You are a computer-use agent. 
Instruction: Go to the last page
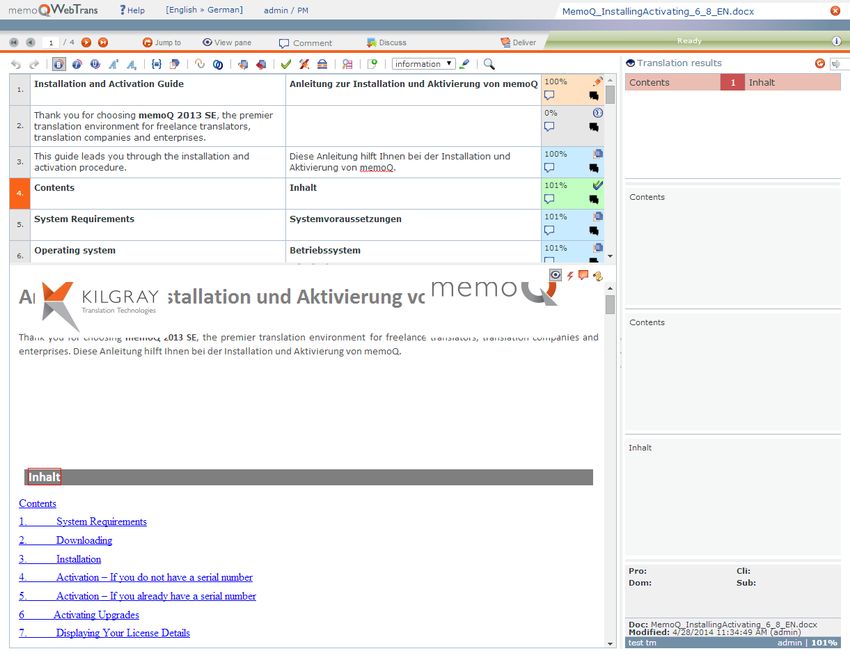[x=103, y=42]
